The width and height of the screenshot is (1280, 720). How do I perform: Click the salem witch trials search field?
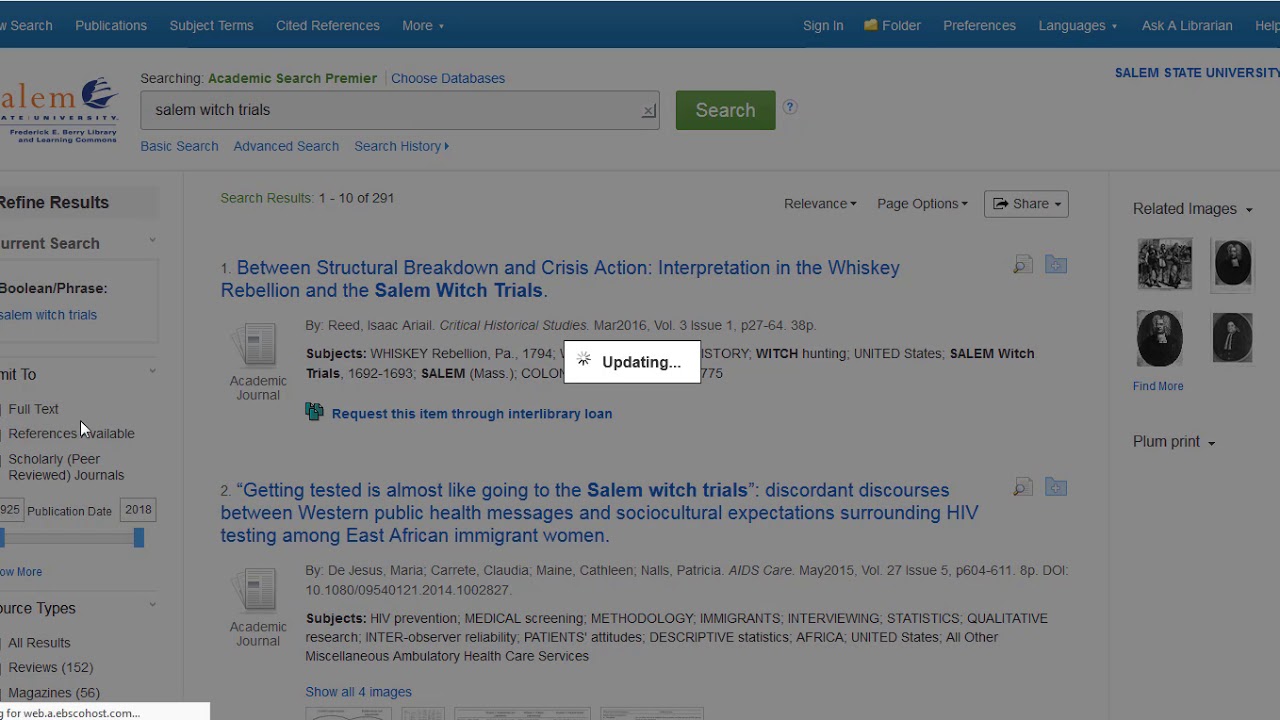click(390, 110)
